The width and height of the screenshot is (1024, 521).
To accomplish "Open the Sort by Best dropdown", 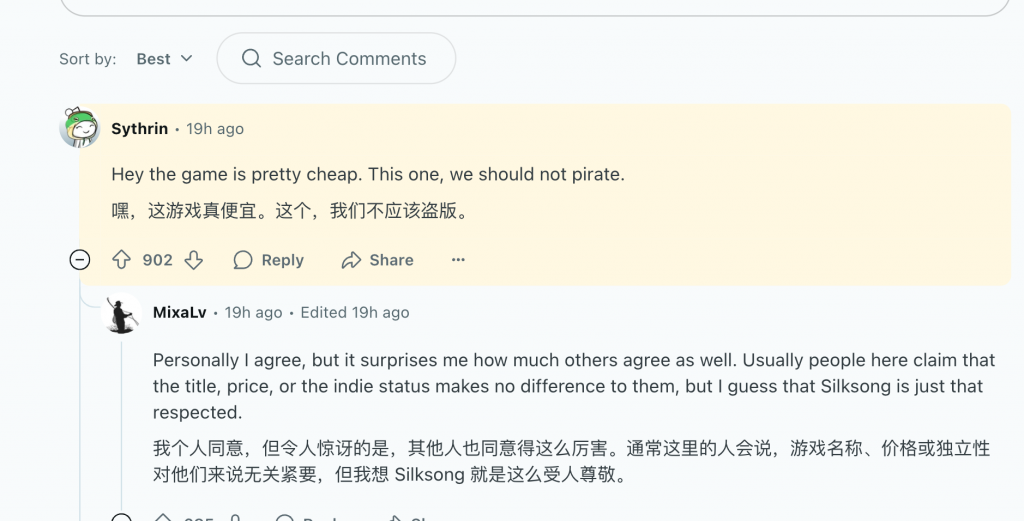I will tap(165, 59).
